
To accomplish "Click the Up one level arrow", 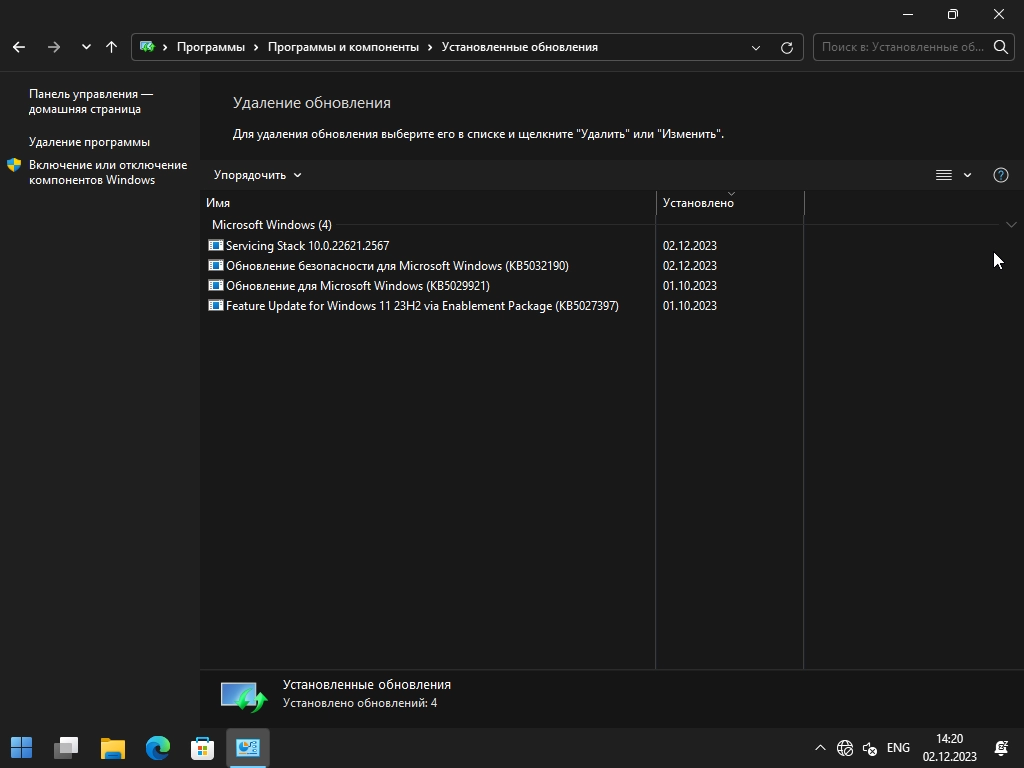I will [x=111, y=47].
